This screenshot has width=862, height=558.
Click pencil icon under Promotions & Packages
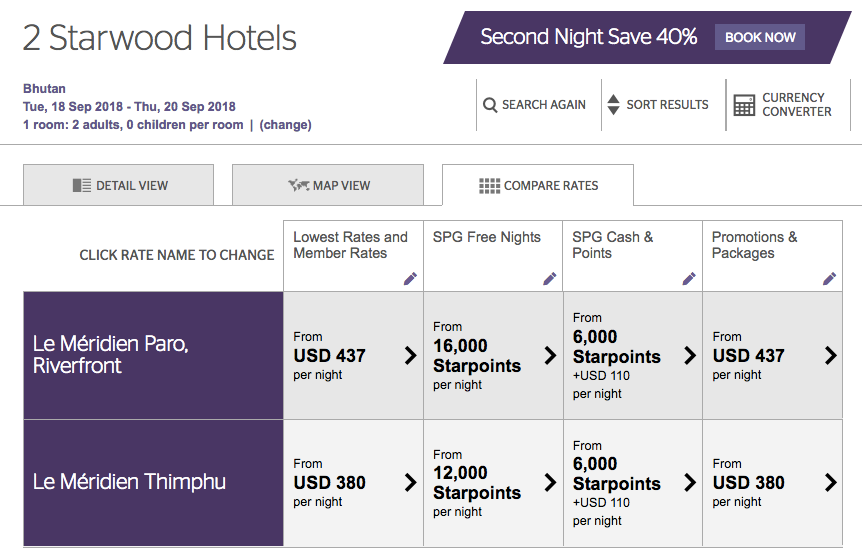click(x=829, y=279)
